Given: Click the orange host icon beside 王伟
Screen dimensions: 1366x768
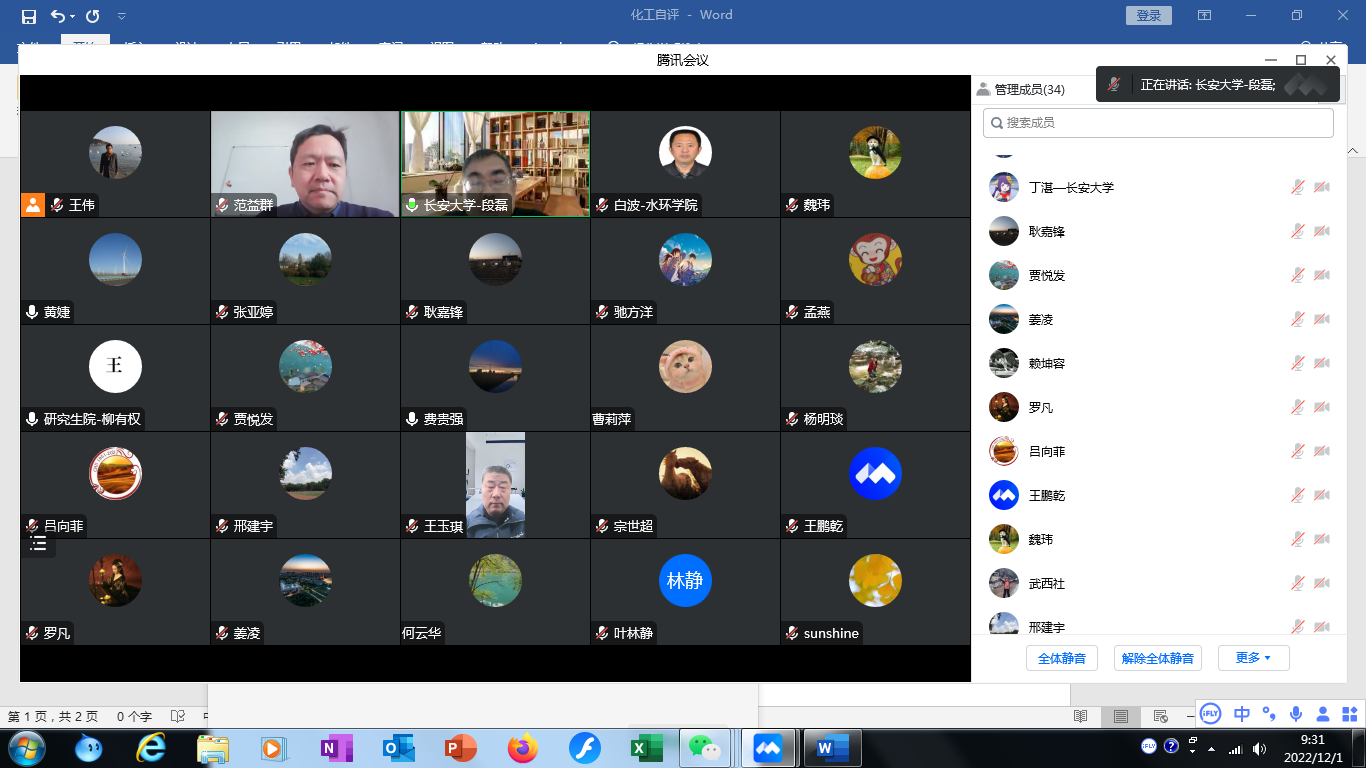Looking at the screenshot, I should pos(33,205).
